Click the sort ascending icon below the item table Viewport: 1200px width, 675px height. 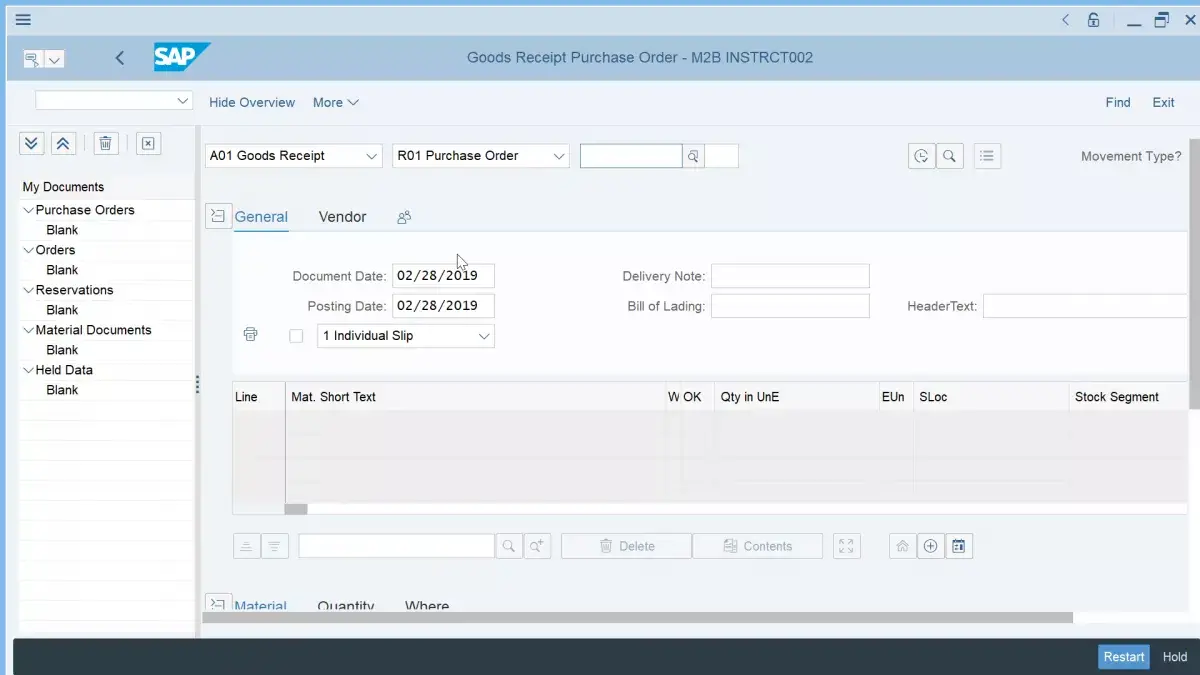pos(246,546)
